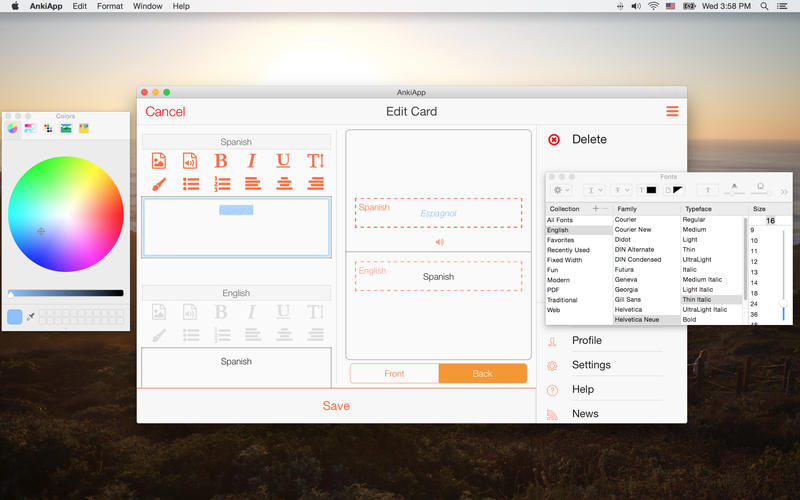The image size is (800, 500).
Task: Switch to the color palettes tab
Action: (48, 128)
